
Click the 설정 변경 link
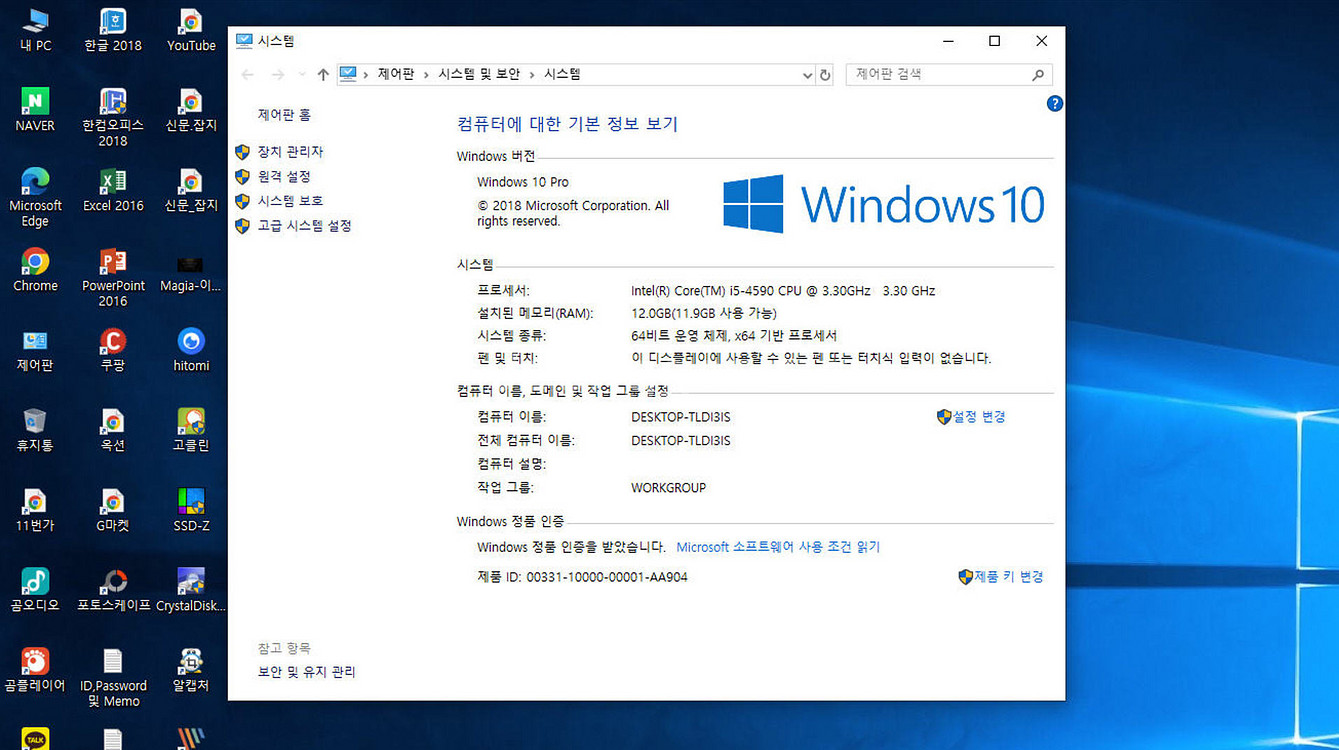[979, 417]
